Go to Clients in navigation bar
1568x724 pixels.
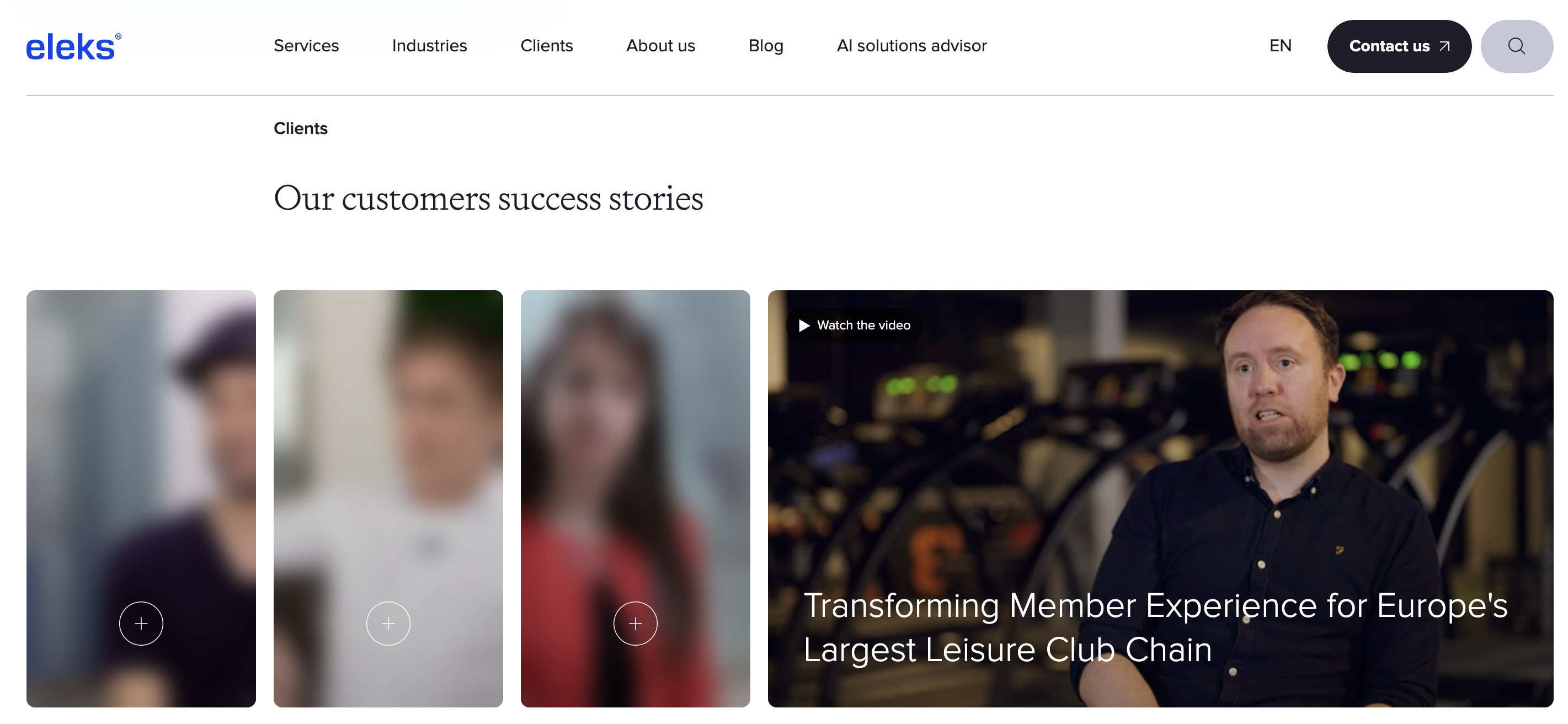point(547,46)
